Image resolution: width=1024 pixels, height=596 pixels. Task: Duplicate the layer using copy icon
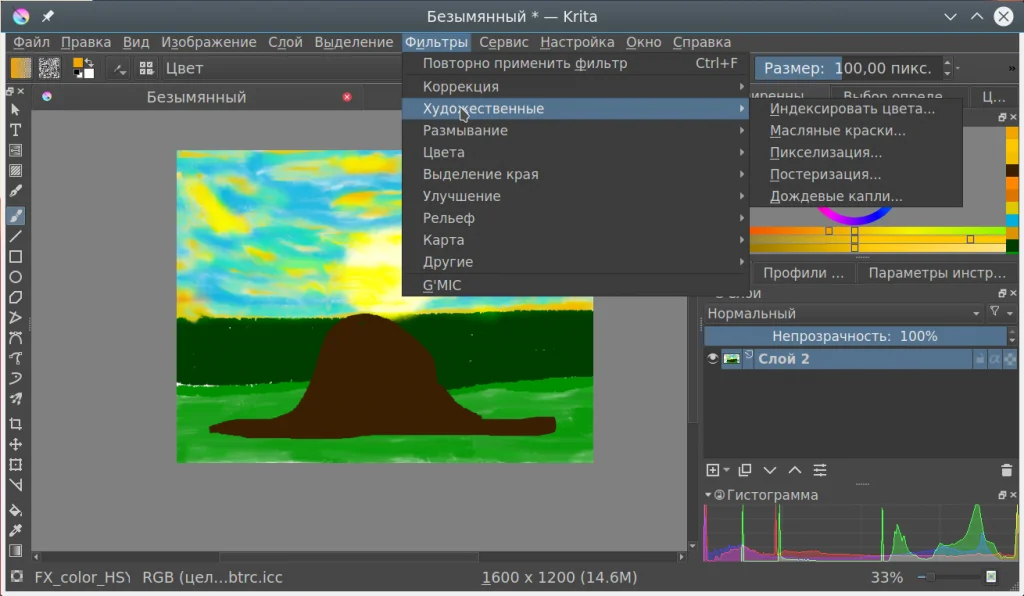pos(744,470)
